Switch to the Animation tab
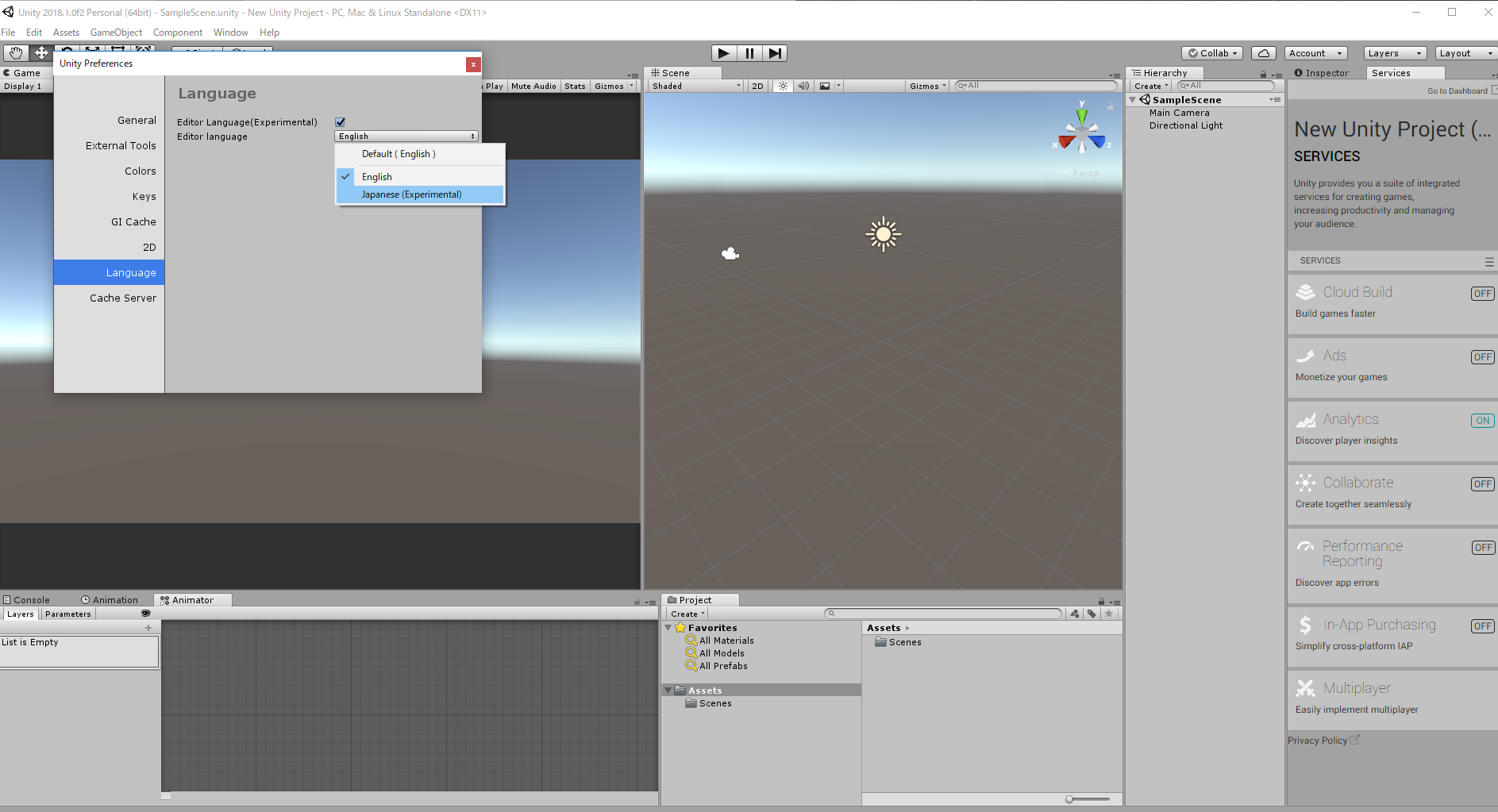Screen dimensions: 1498x812 point(110,600)
